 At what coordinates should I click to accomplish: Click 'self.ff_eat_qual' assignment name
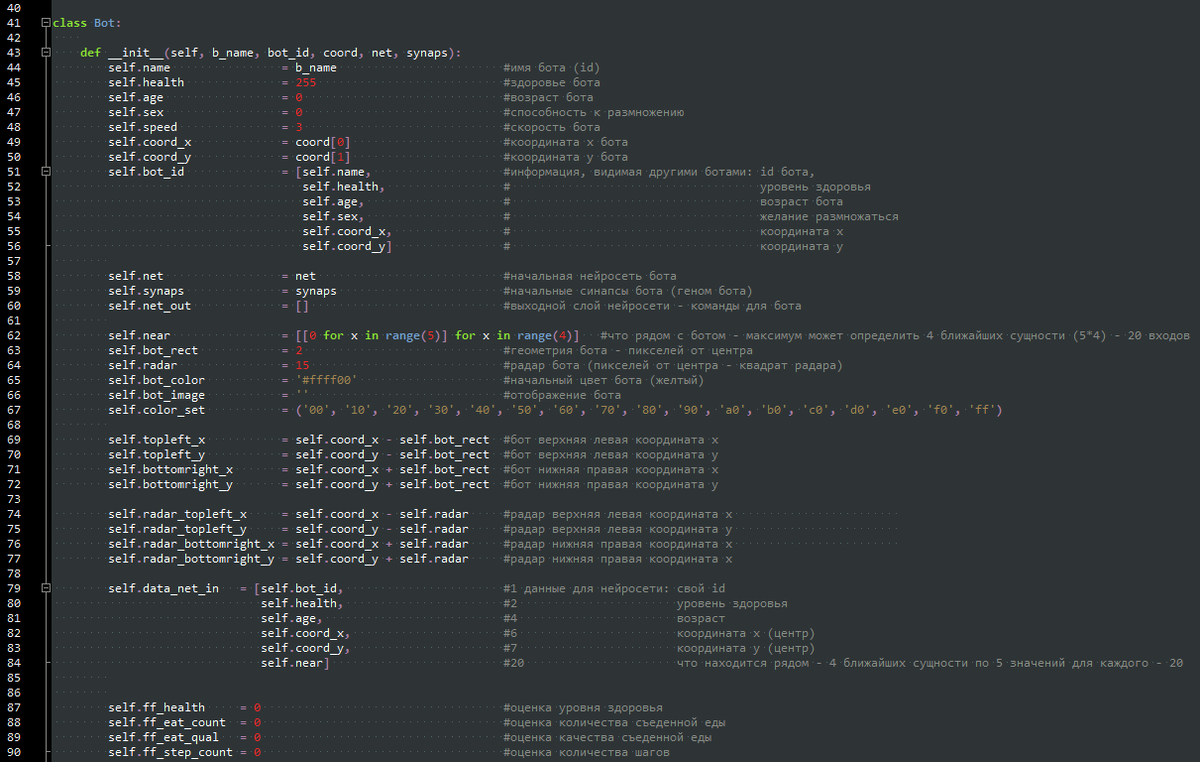[x=164, y=737]
